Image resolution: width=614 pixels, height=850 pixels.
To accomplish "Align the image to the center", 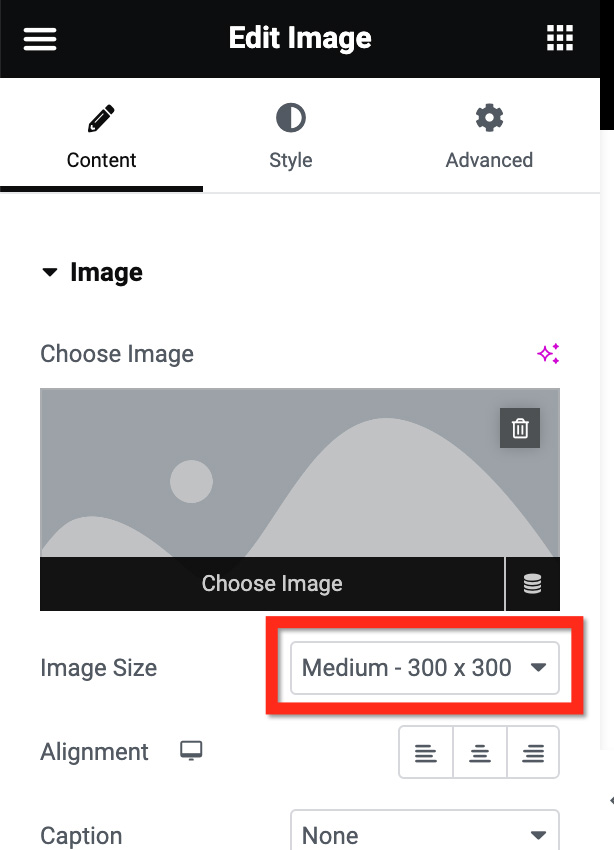I will click(479, 752).
